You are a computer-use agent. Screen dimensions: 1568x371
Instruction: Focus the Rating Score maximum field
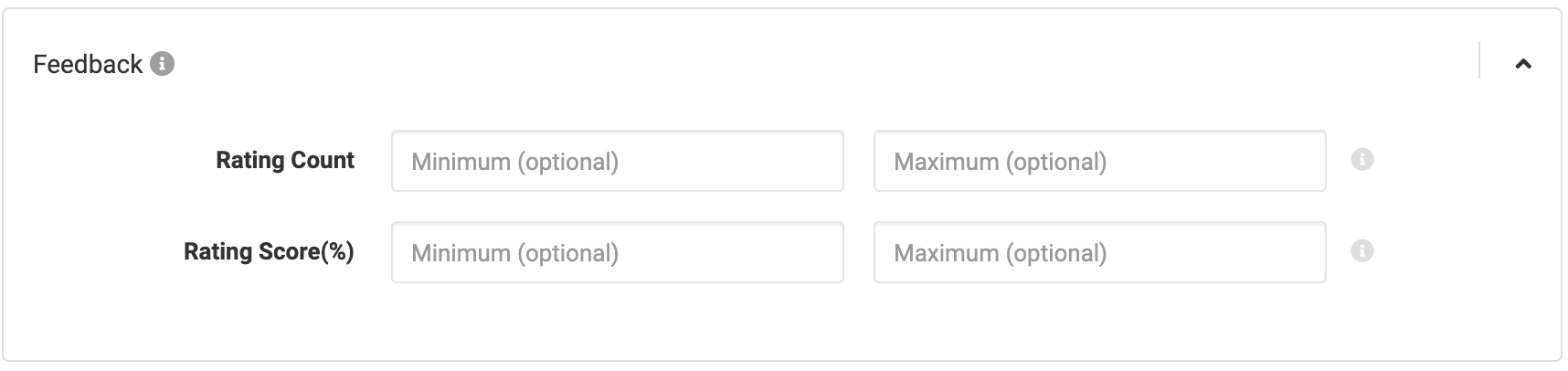point(1099,252)
